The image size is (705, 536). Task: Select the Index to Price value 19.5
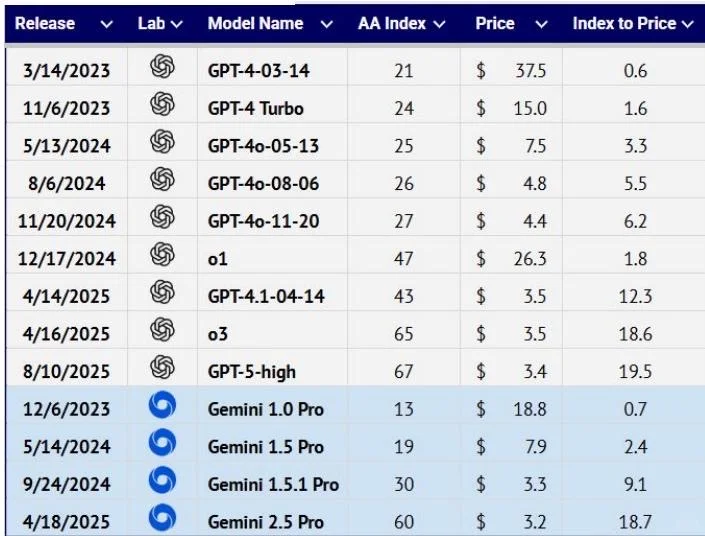tap(635, 372)
